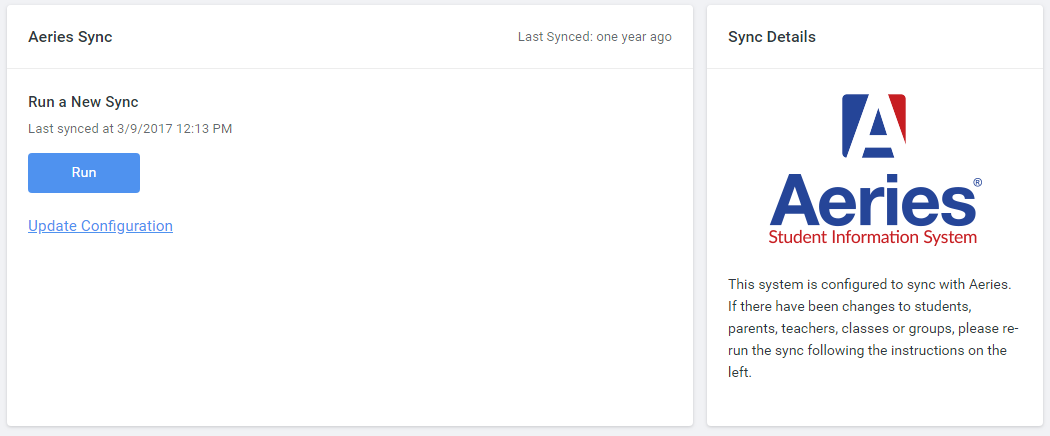Click the large Aeries wordmark
The image size is (1050, 436).
pyautogui.click(x=870, y=200)
